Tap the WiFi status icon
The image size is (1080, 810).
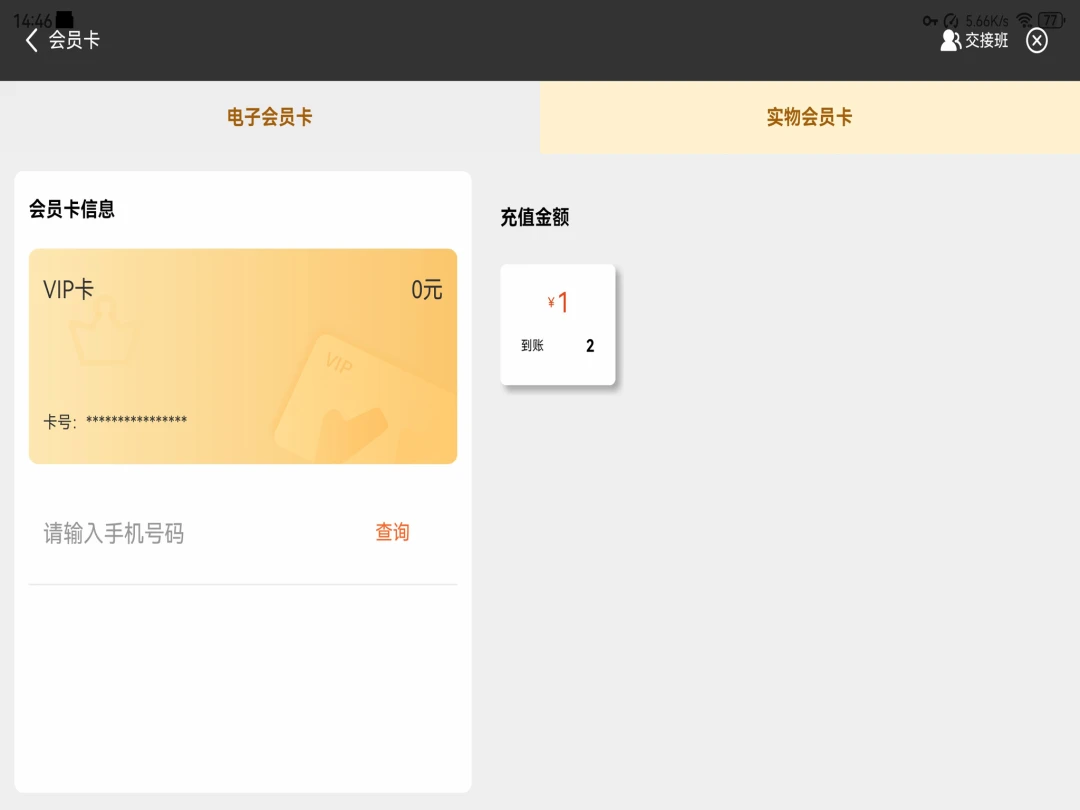(x=1024, y=20)
